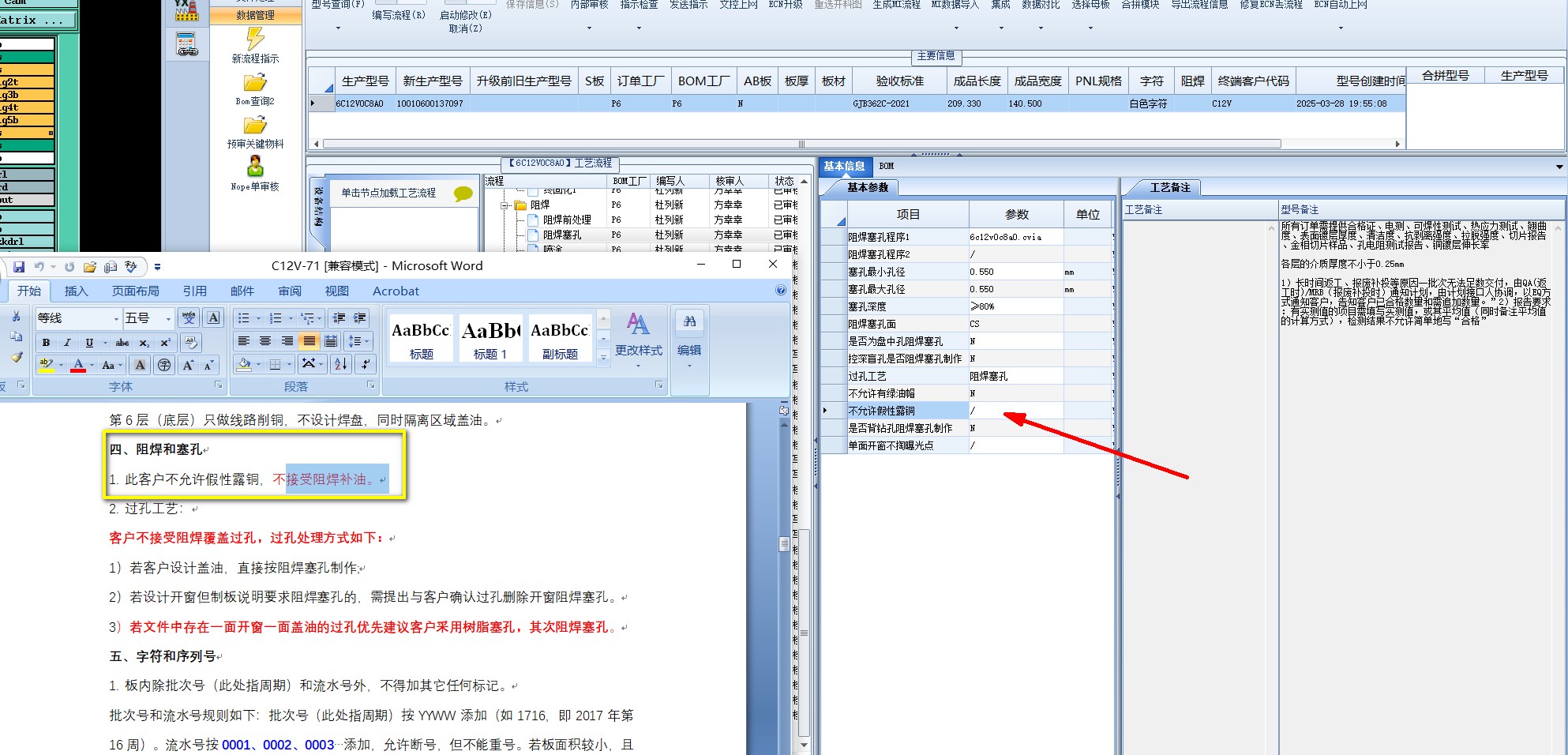Switch to 审阅 ribbon tab

[x=289, y=291]
